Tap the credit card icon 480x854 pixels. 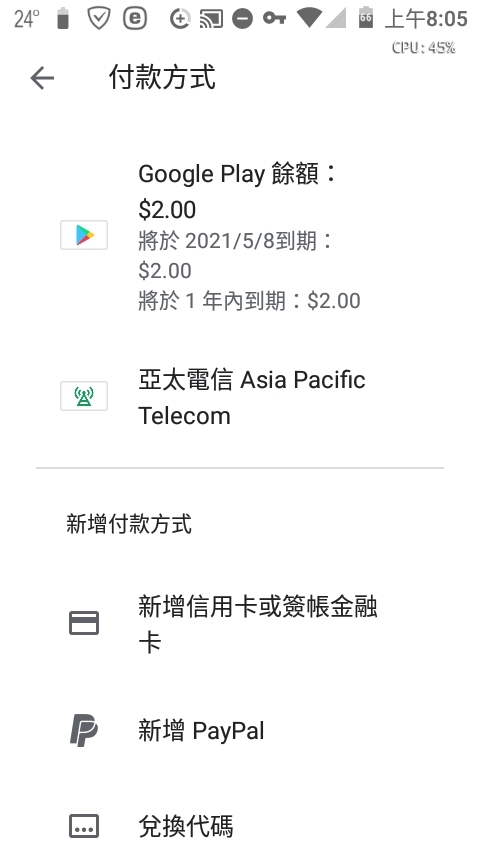pos(84,623)
